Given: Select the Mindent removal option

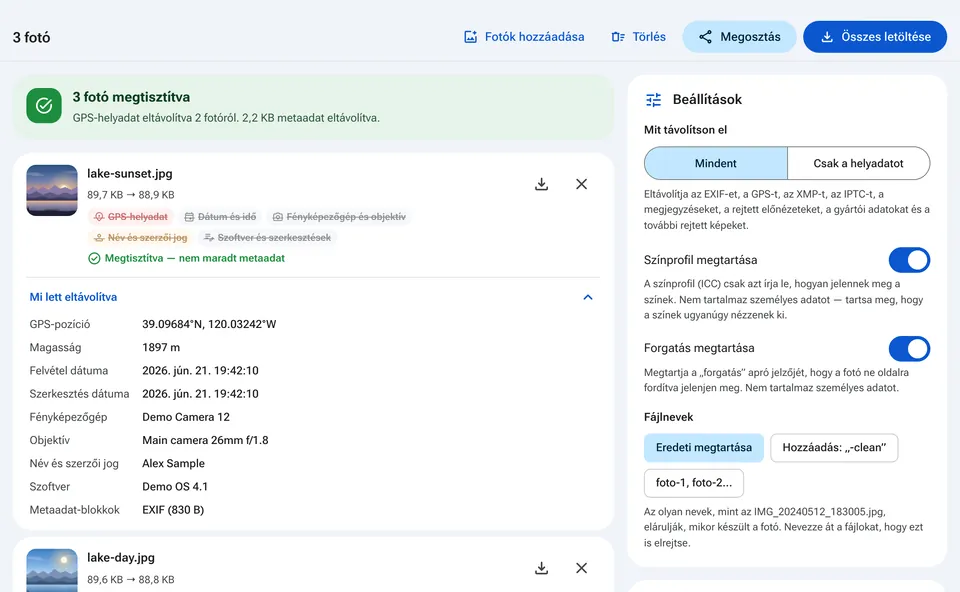Looking at the screenshot, I should tap(716, 163).
